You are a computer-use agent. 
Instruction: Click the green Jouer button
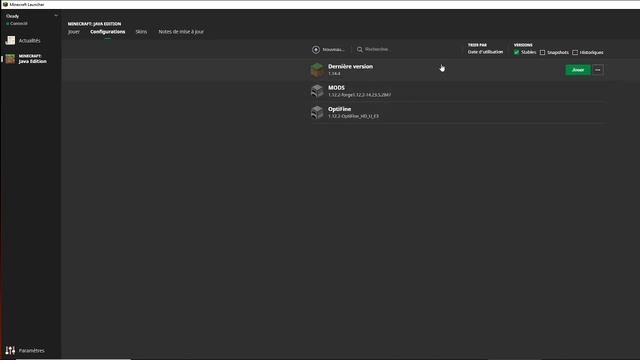tap(578, 70)
